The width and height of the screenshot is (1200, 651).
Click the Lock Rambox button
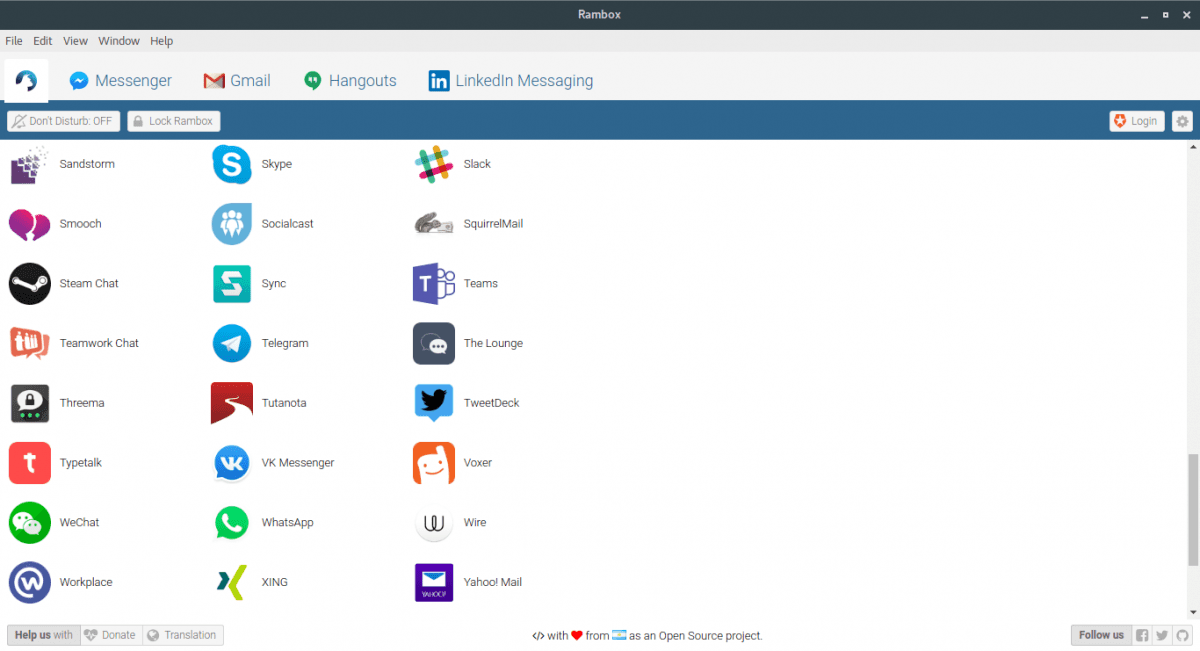[x=174, y=121]
